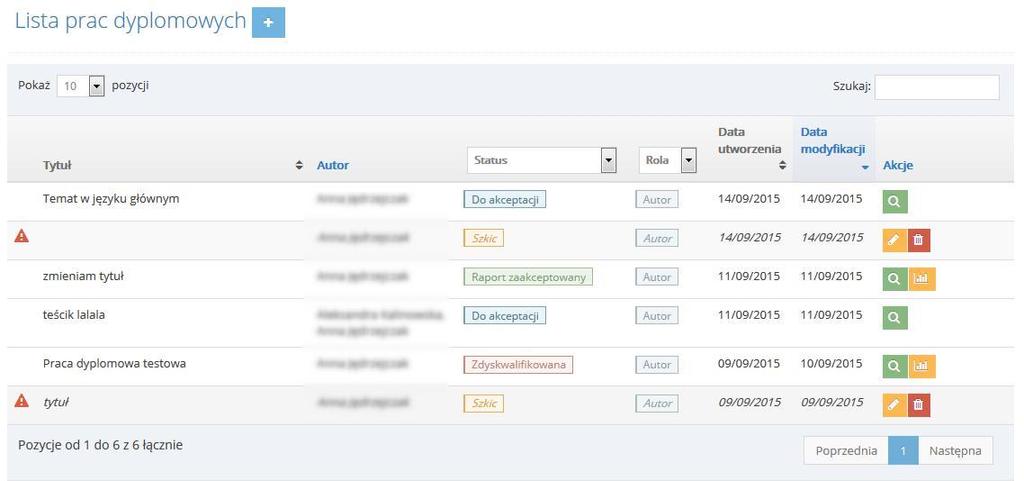Open magnifier view for 'Praca dyplomowa testowa'

895,366
